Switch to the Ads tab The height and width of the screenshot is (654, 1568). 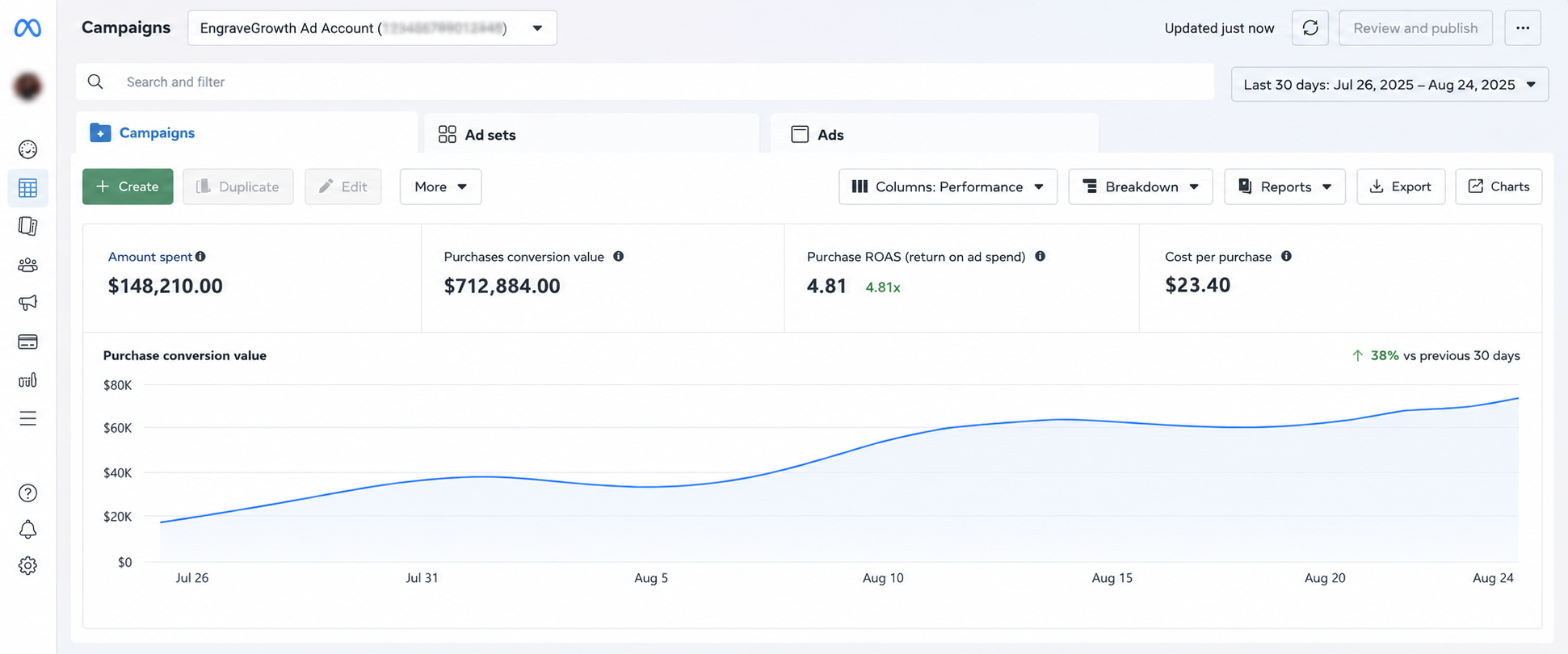934,134
